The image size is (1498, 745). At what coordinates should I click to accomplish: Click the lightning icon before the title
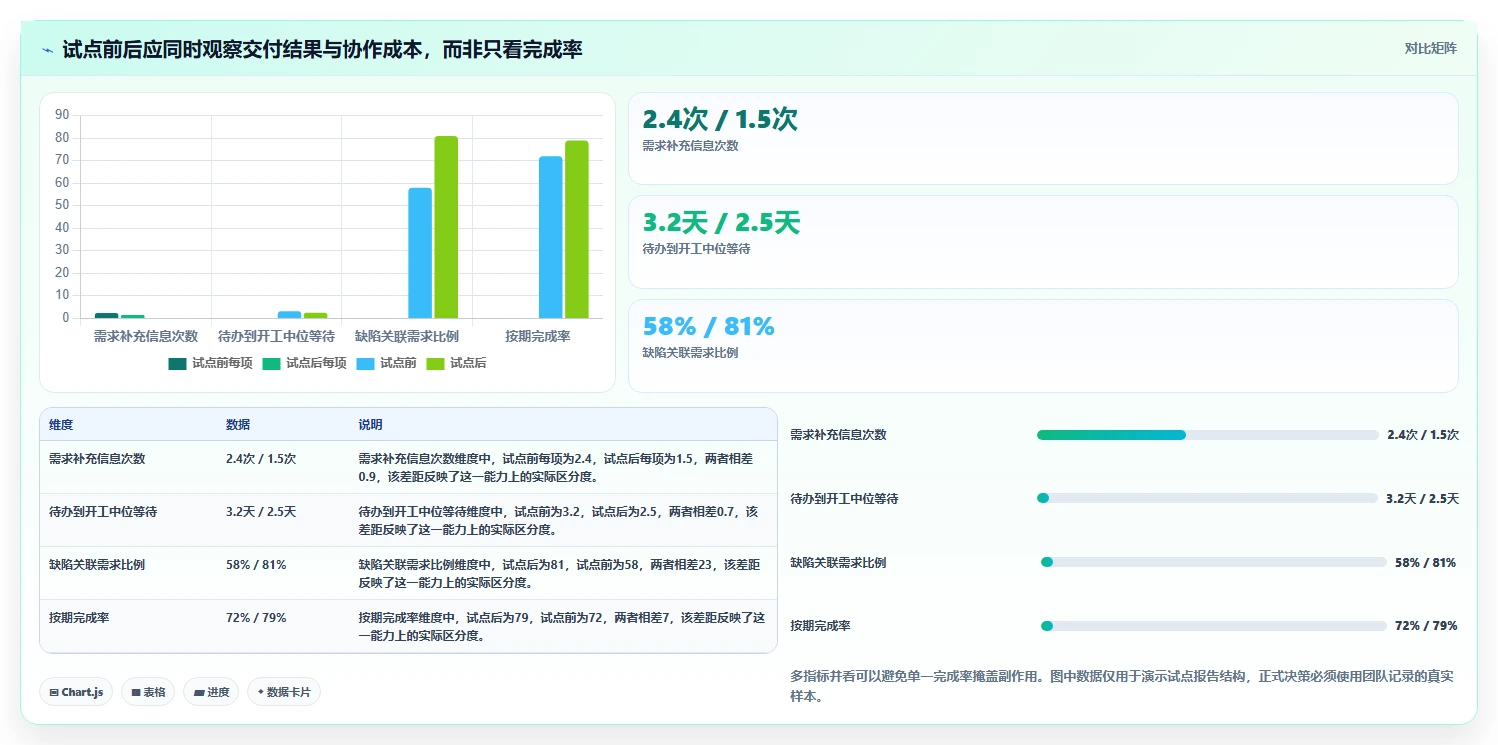click(x=48, y=50)
